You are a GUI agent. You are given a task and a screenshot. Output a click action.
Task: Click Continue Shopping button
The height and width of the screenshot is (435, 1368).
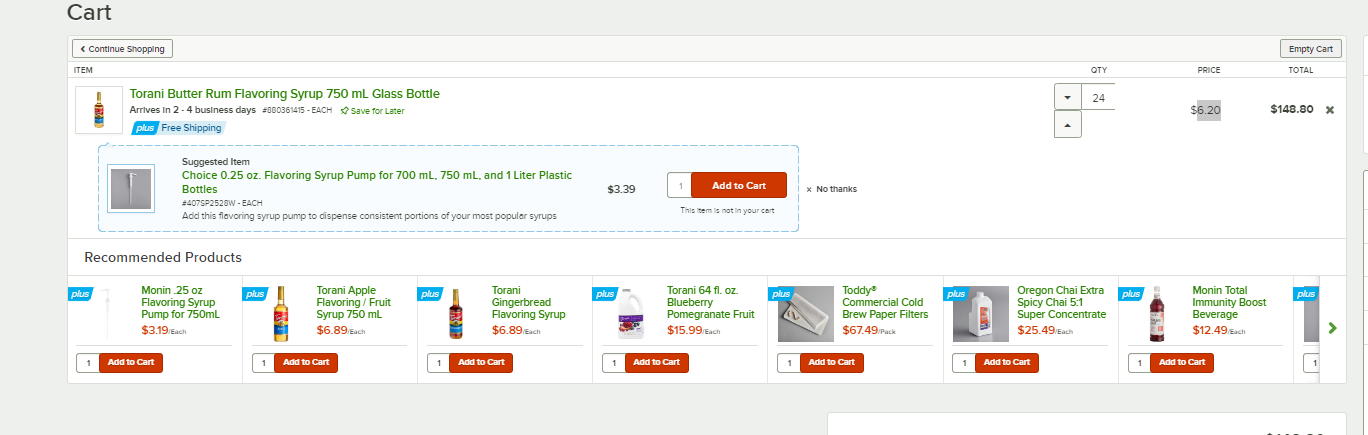pos(124,48)
